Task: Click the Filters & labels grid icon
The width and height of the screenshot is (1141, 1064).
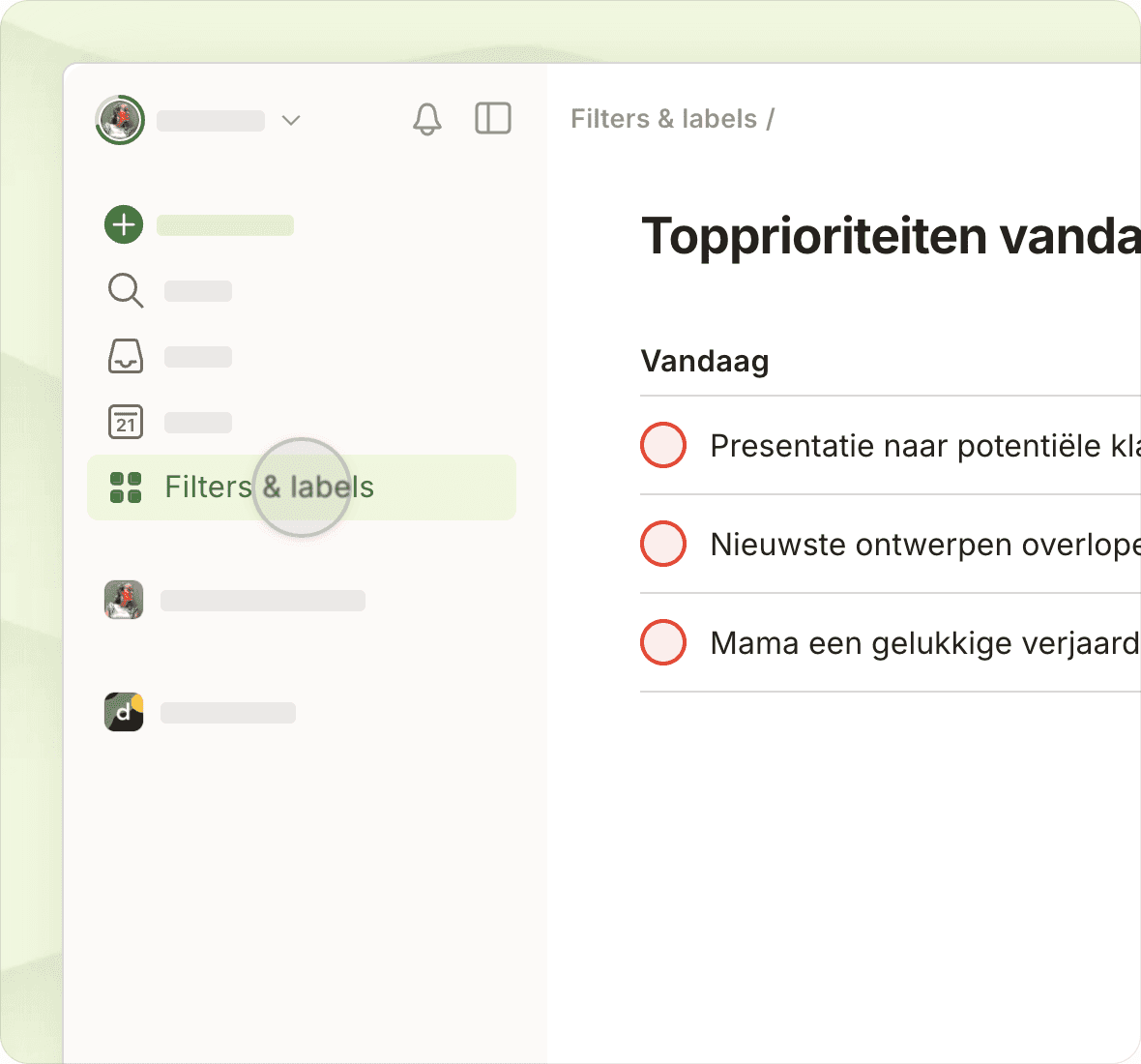Action: (126, 488)
